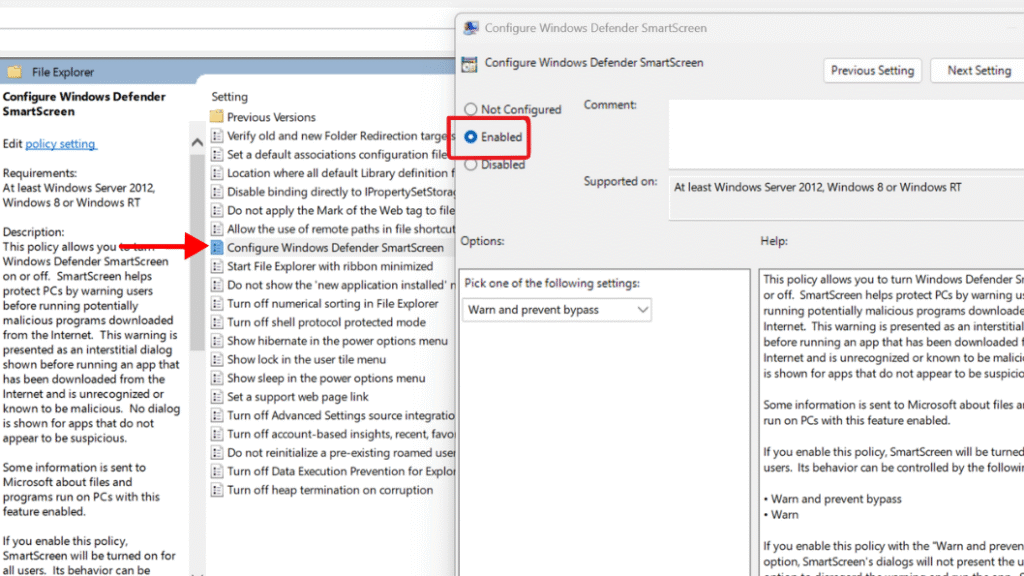Viewport: 1024px width, 576px height.
Task: Click the icon beside Set a support web page link
Action: click(x=217, y=396)
